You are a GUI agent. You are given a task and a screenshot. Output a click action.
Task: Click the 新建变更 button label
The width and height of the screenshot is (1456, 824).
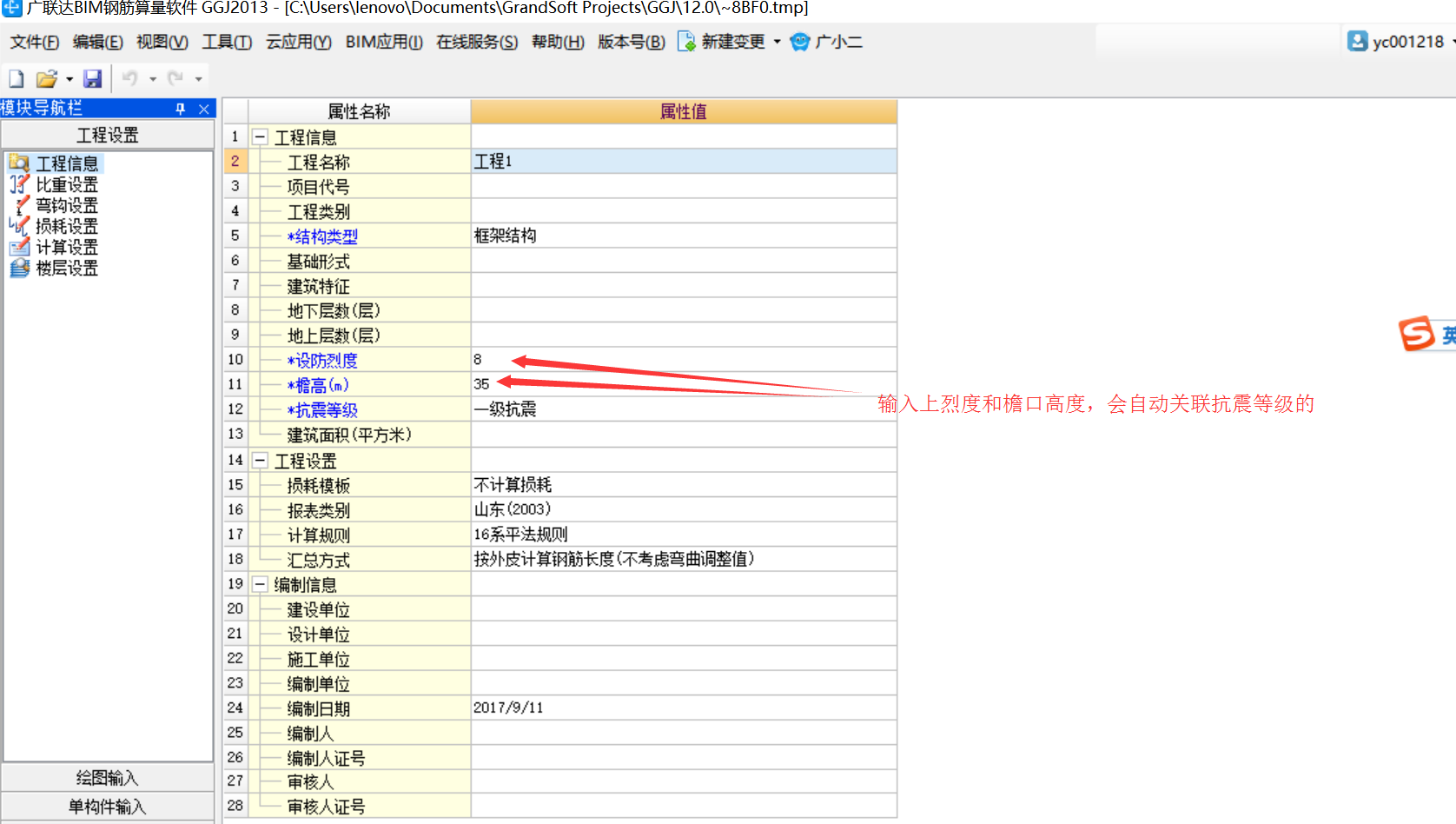(733, 42)
